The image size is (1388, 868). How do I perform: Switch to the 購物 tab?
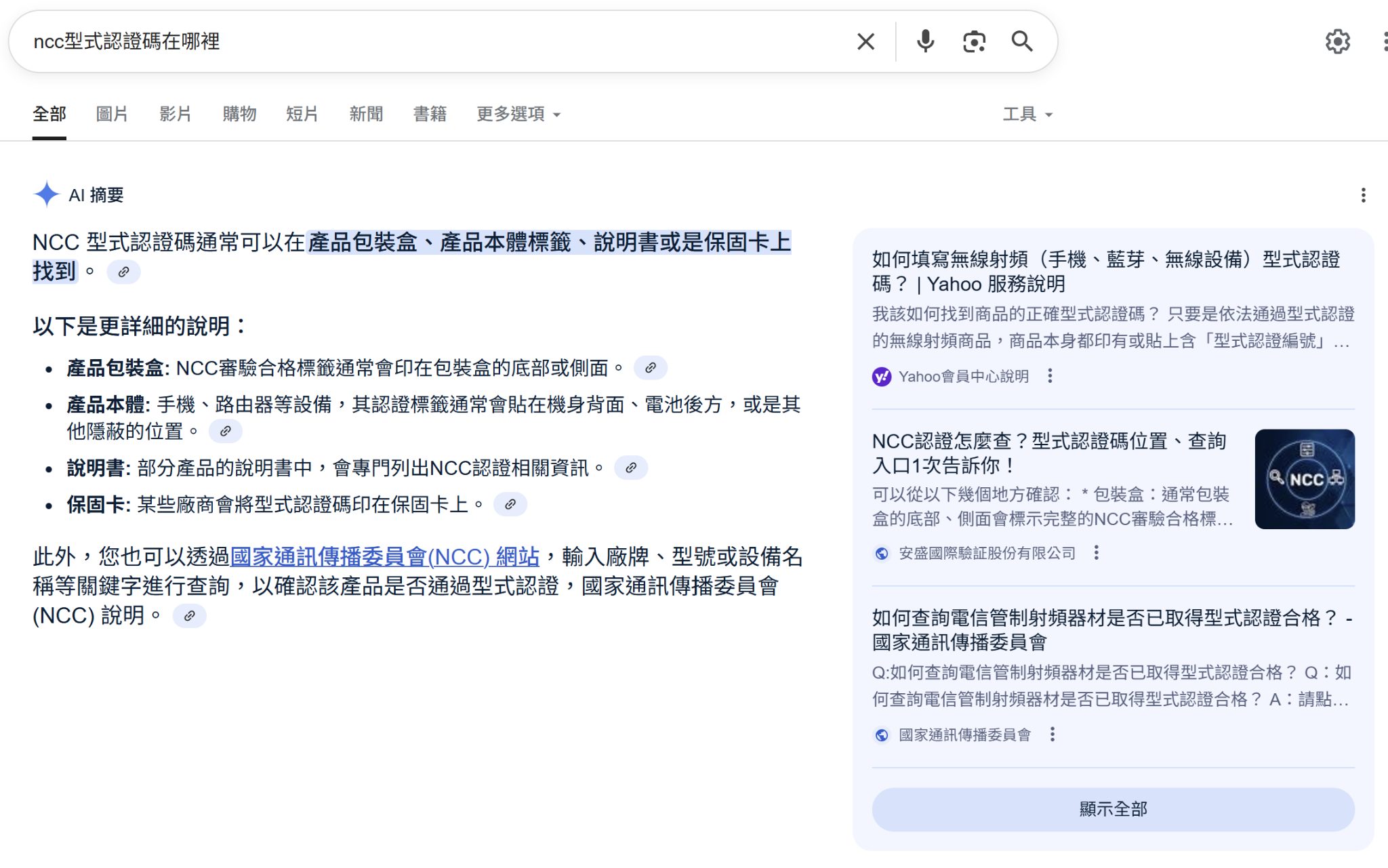(x=239, y=114)
